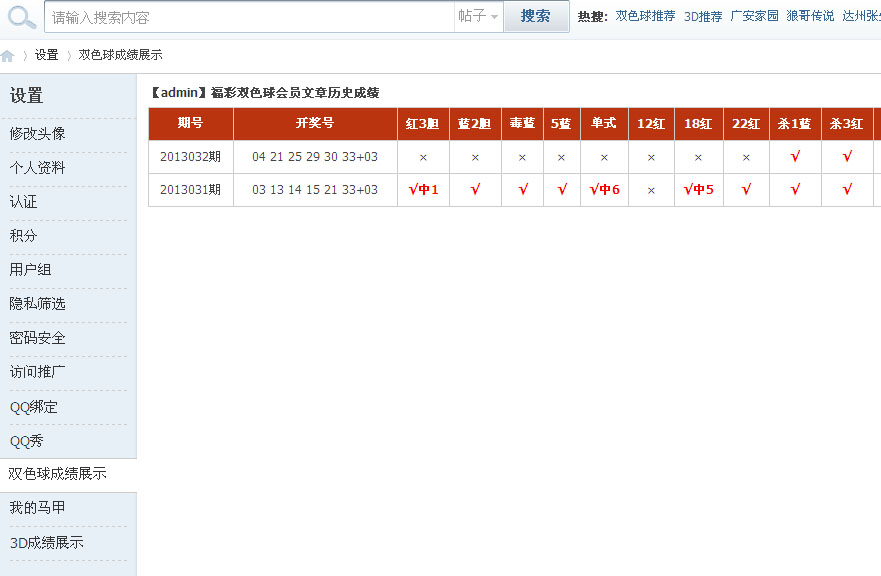Click the 单式 column header
This screenshot has width=881, height=576.
coord(605,124)
